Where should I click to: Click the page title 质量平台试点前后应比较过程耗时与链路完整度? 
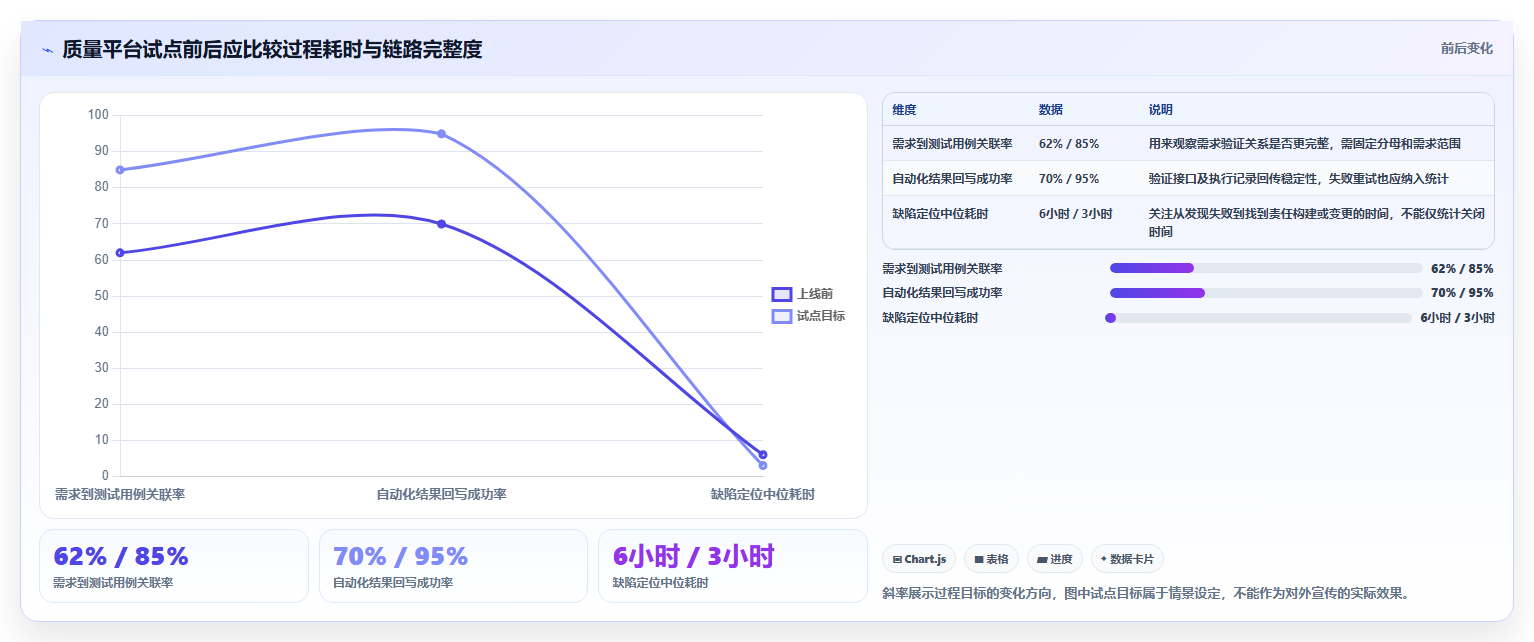272,49
